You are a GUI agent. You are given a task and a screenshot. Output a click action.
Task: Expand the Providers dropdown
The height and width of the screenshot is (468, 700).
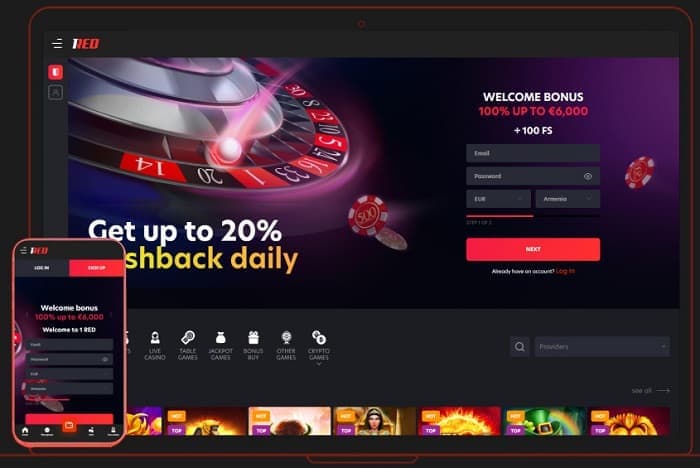(x=602, y=347)
